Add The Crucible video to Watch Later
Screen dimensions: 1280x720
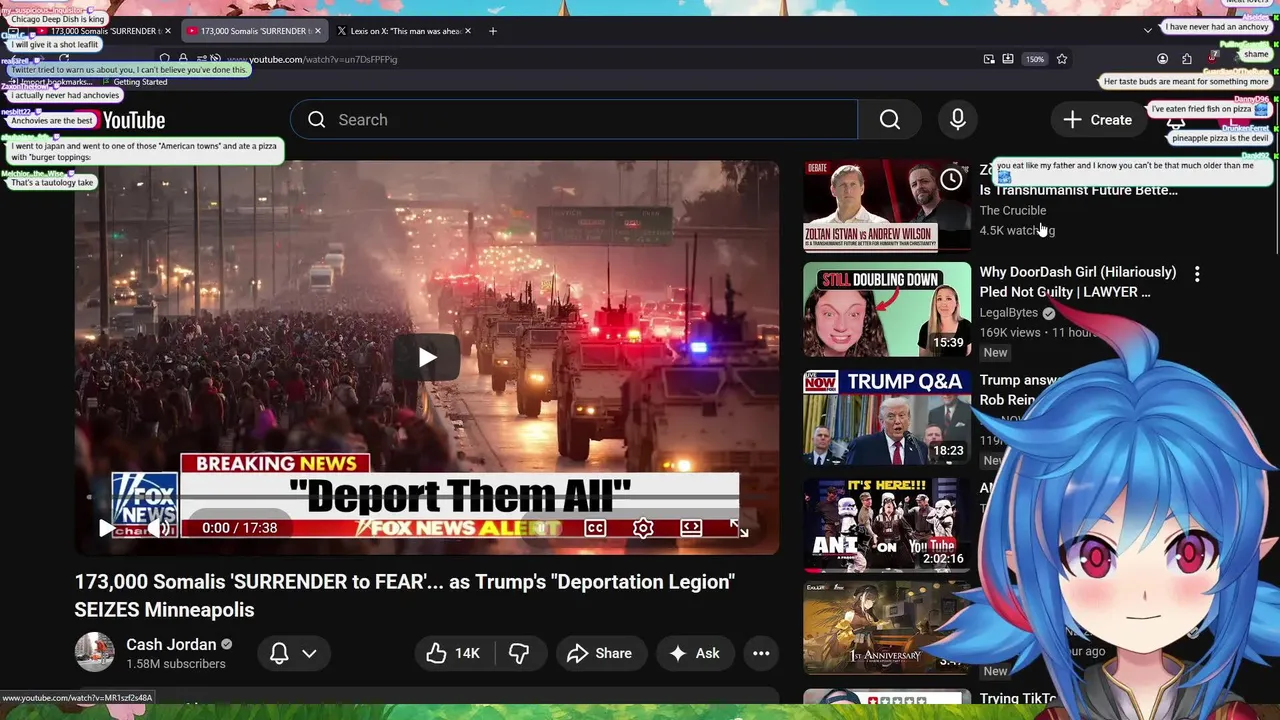tap(951, 180)
